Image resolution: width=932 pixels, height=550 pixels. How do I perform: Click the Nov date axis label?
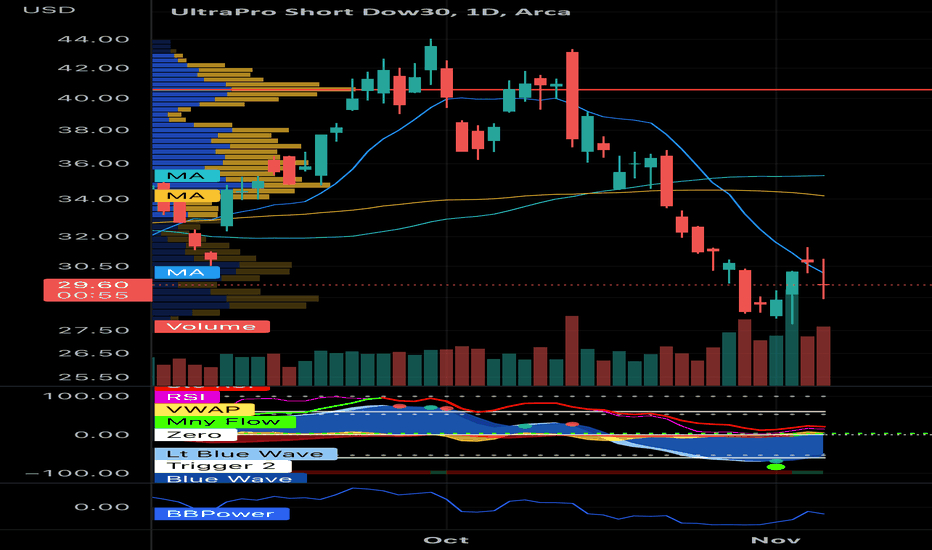[x=776, y=540]
